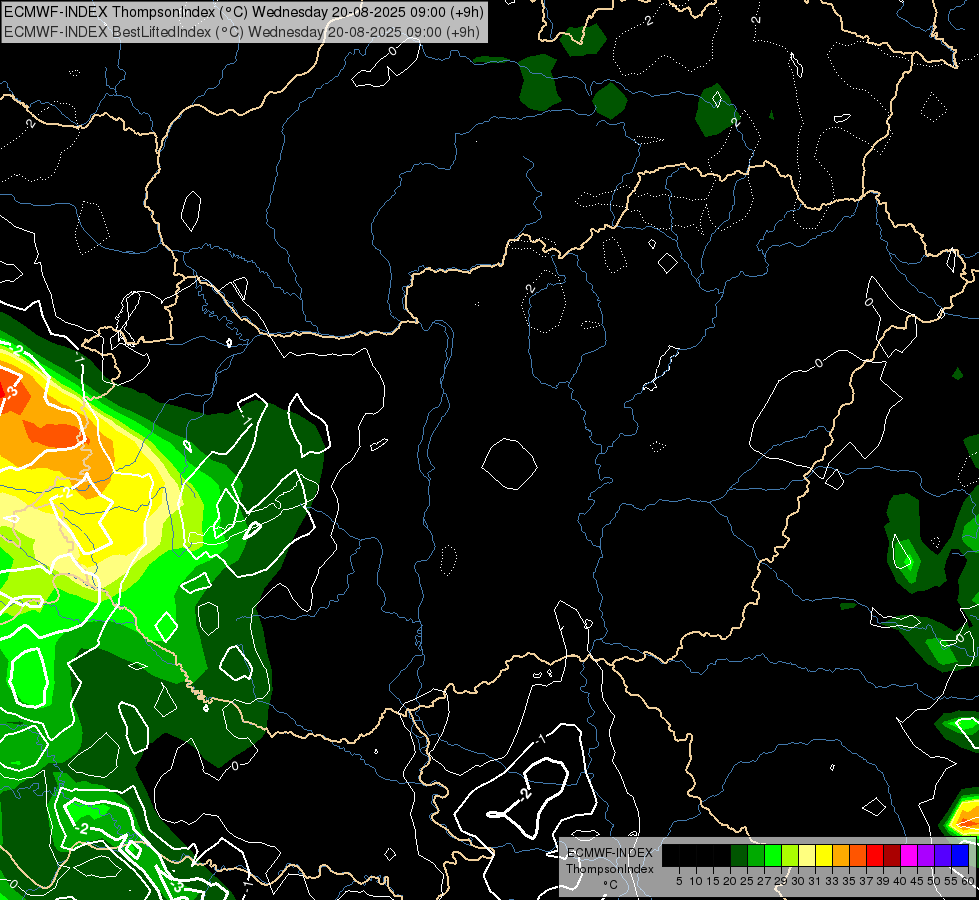Viewport: 979px width, 900px height.
Task: Click legend tick value 25
Action: coord(747,881)
